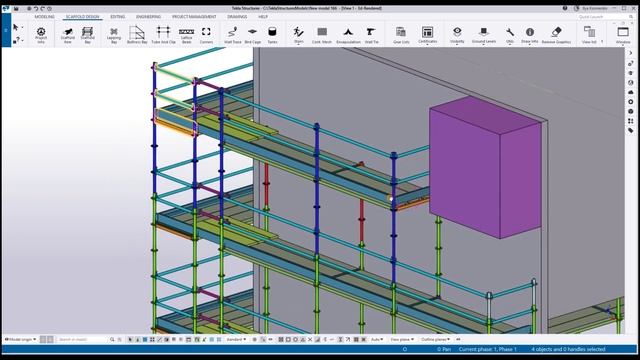This screenshot has height=360, width=640.
Task: Select the purple box object in model
Action: pos(485,167)
